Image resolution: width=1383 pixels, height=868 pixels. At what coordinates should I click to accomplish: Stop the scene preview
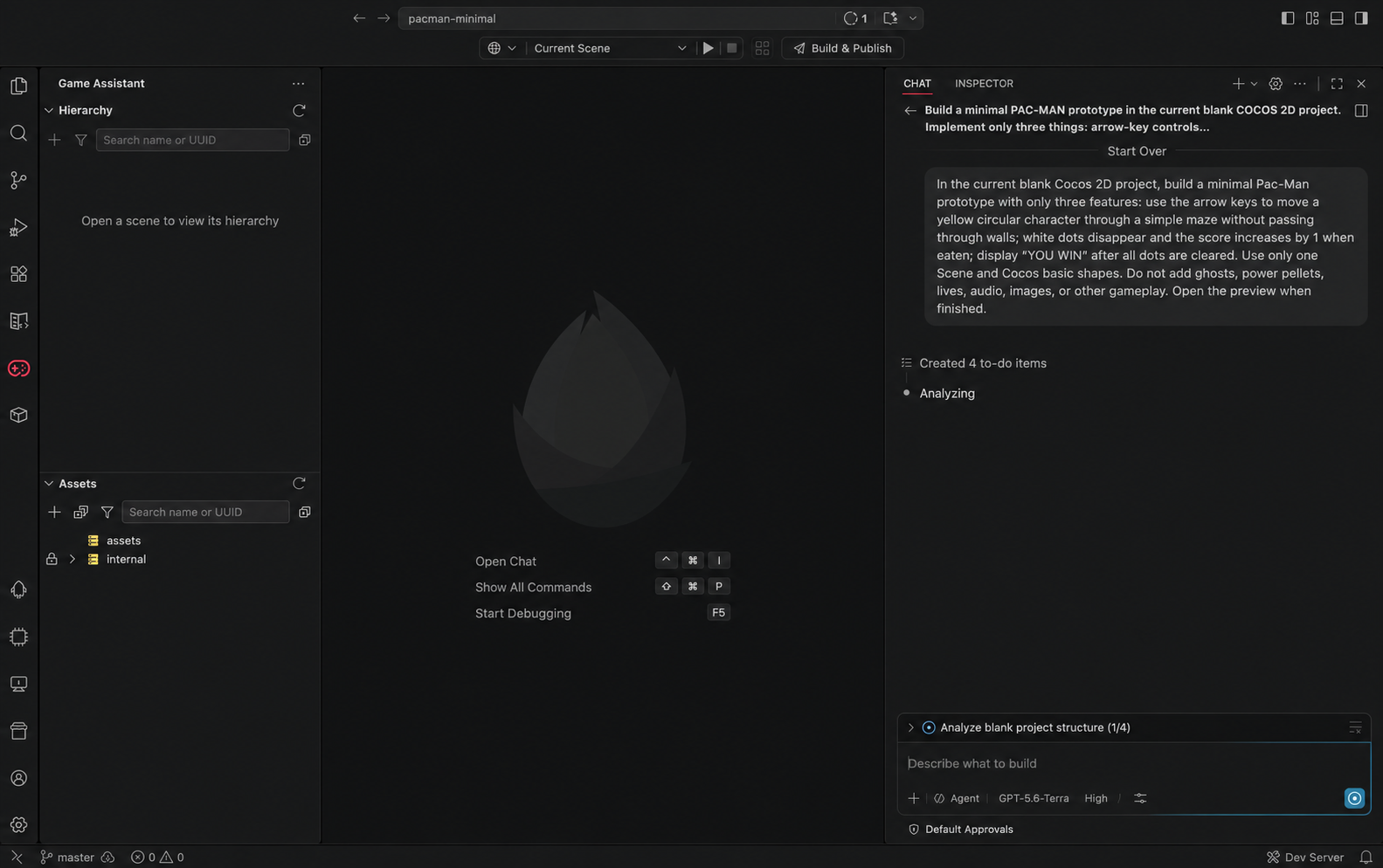(732, 48)
